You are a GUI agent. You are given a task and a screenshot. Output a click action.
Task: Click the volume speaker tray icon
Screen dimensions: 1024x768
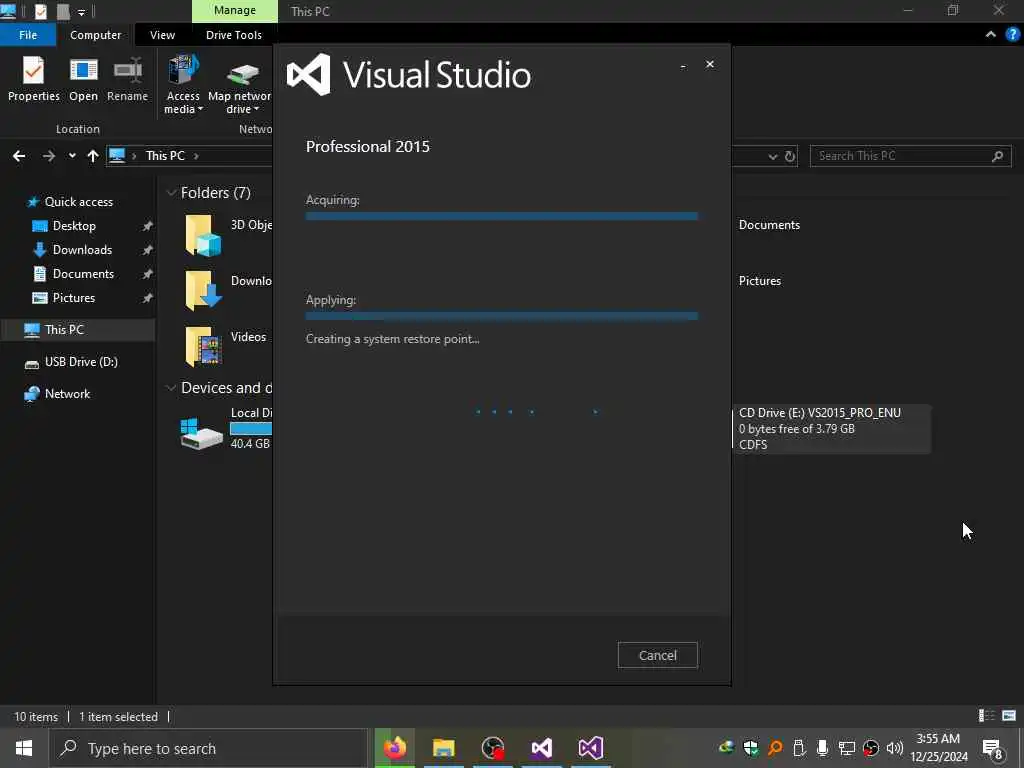coord(895,748)
